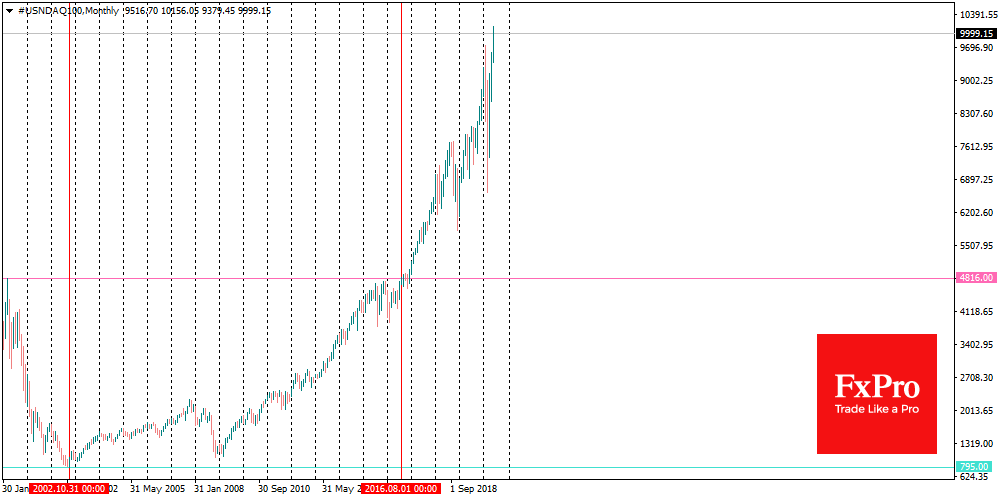Select the cyan 795.00 price level label

975,466
